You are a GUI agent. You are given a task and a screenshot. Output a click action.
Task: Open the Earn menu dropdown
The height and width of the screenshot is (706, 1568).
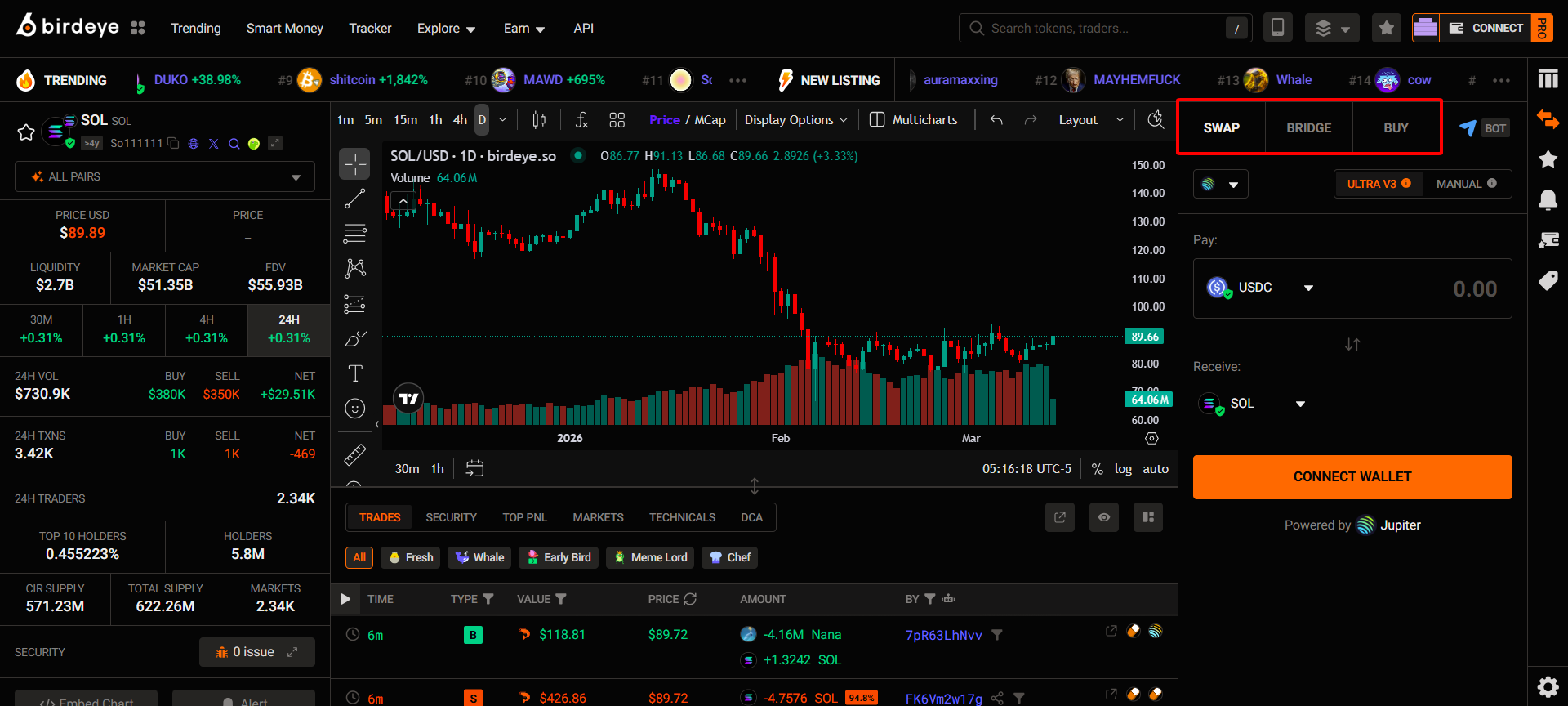tap(523, 29)
